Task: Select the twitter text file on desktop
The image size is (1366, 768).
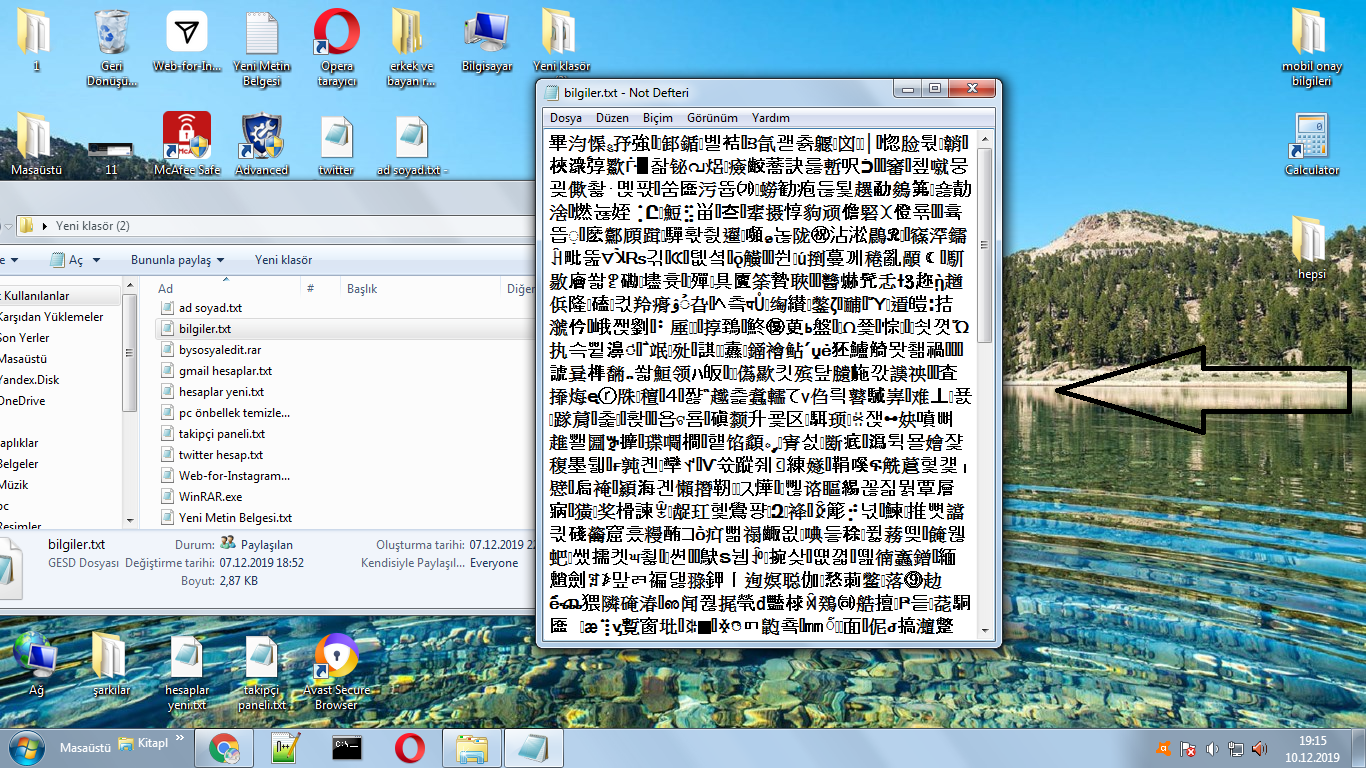Action: pos(336,146)
